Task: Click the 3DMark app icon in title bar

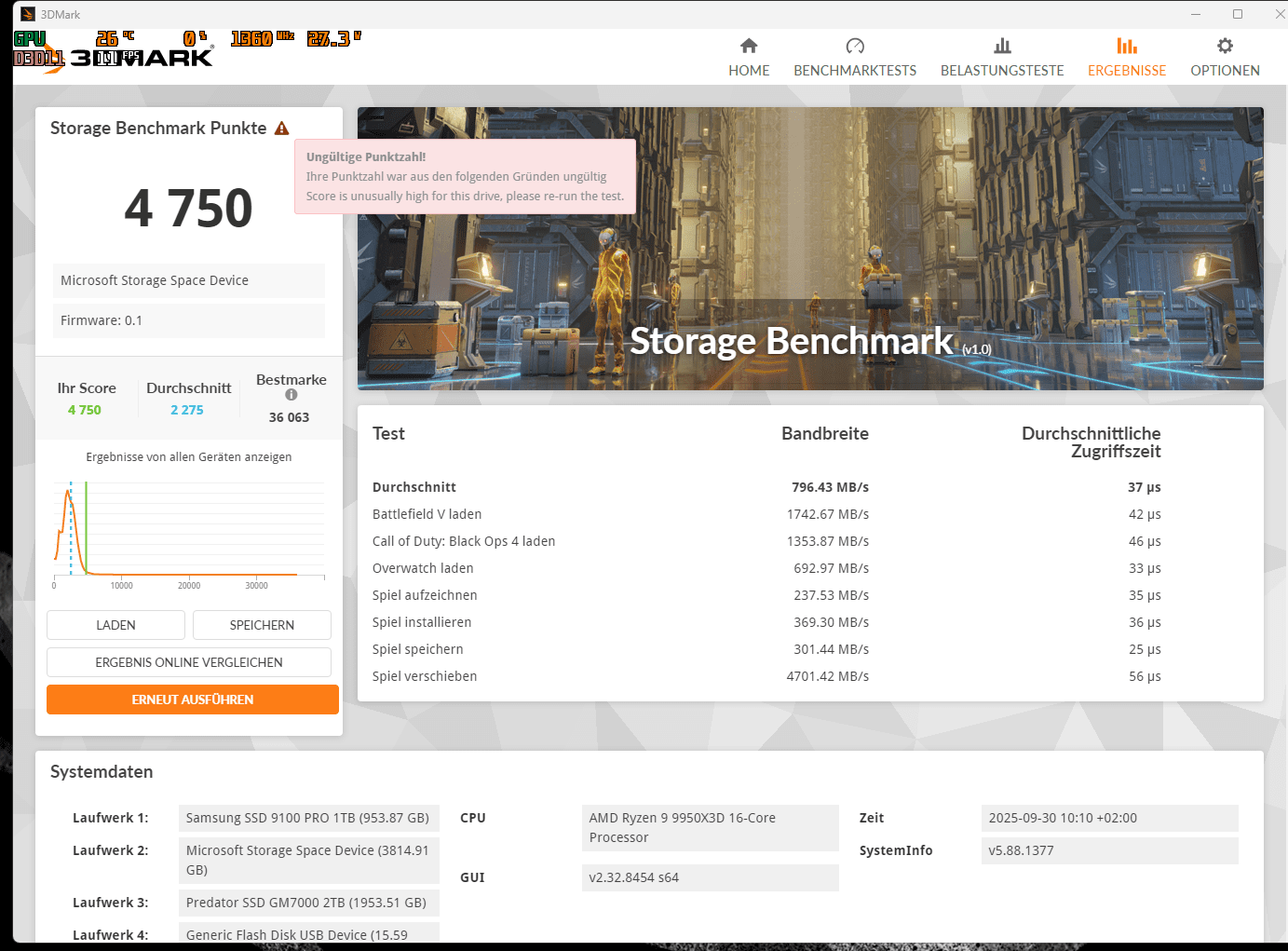Action: click(28, 14)
